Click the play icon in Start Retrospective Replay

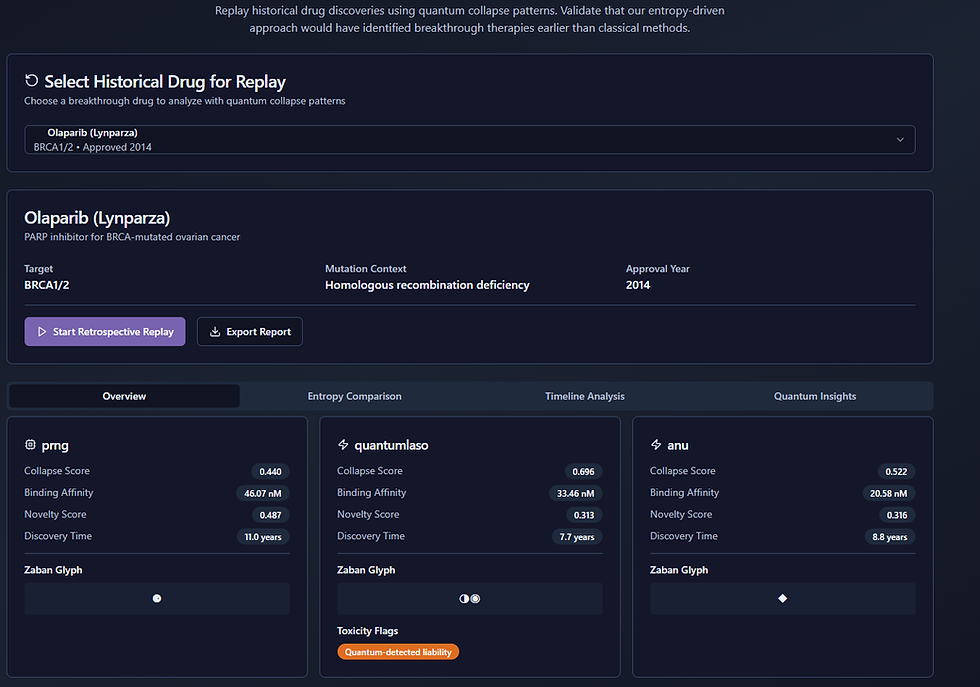click(42, 332)
